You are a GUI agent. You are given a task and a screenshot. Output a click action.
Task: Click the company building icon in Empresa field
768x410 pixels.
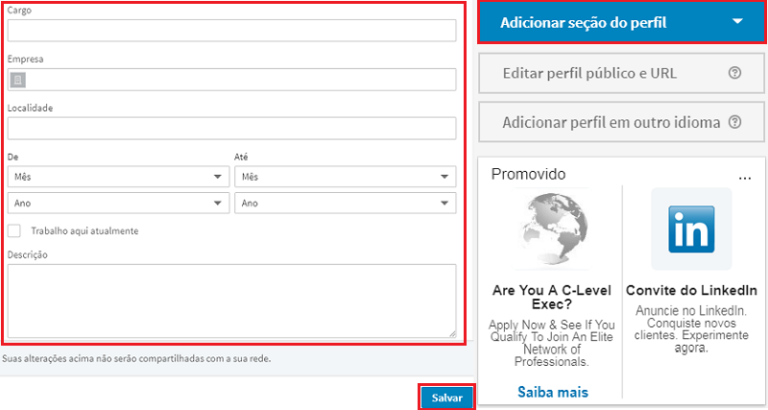point(18,80)
